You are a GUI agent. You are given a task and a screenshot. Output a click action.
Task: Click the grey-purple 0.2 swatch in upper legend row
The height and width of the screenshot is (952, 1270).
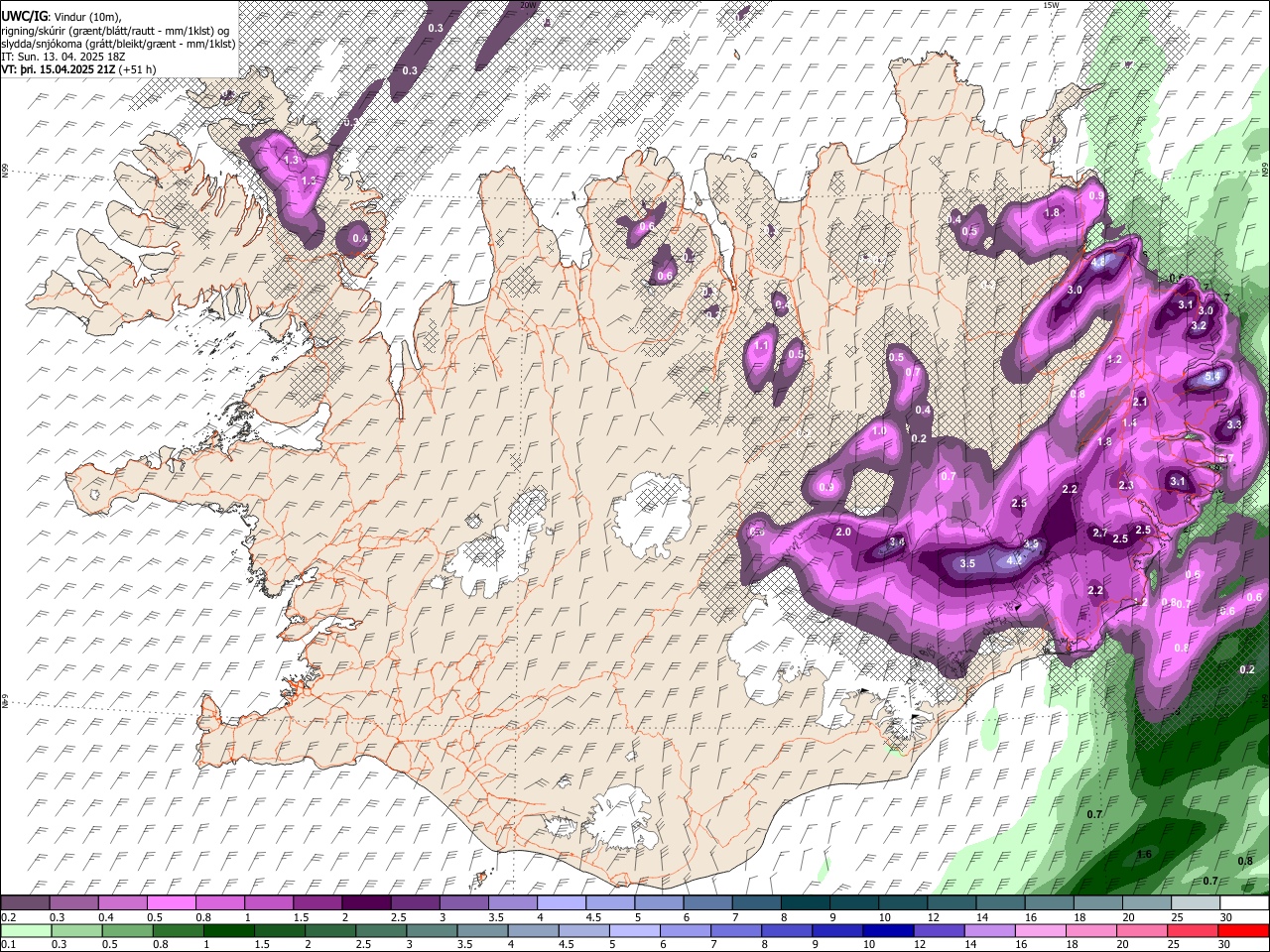coord(26,902)
